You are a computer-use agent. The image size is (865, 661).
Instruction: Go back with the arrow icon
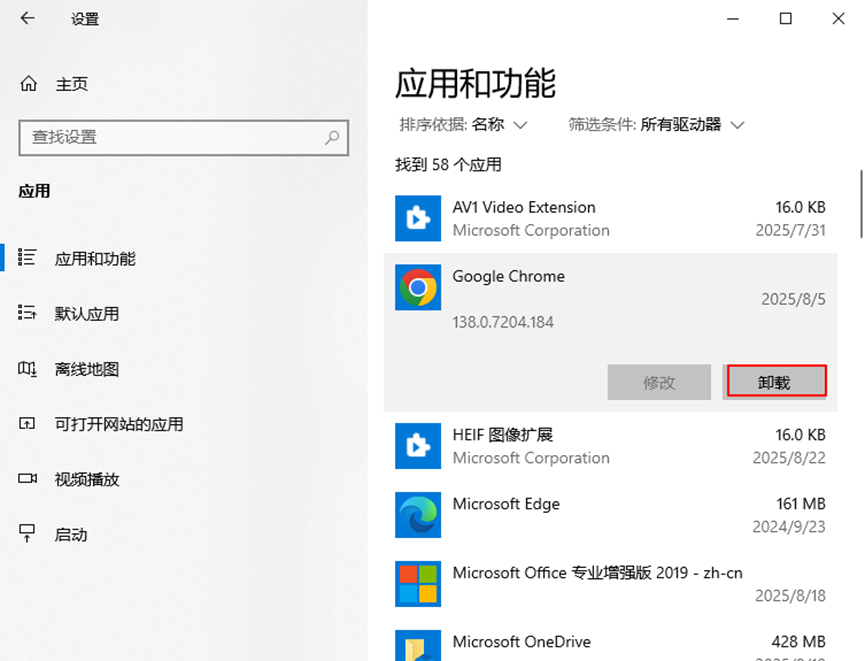[27, 18]
